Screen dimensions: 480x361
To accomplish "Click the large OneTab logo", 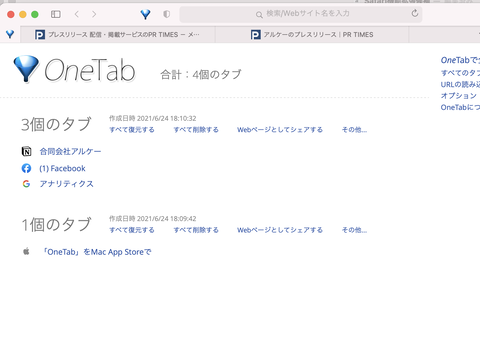I will pyautogui.click(x=74, y=69).
